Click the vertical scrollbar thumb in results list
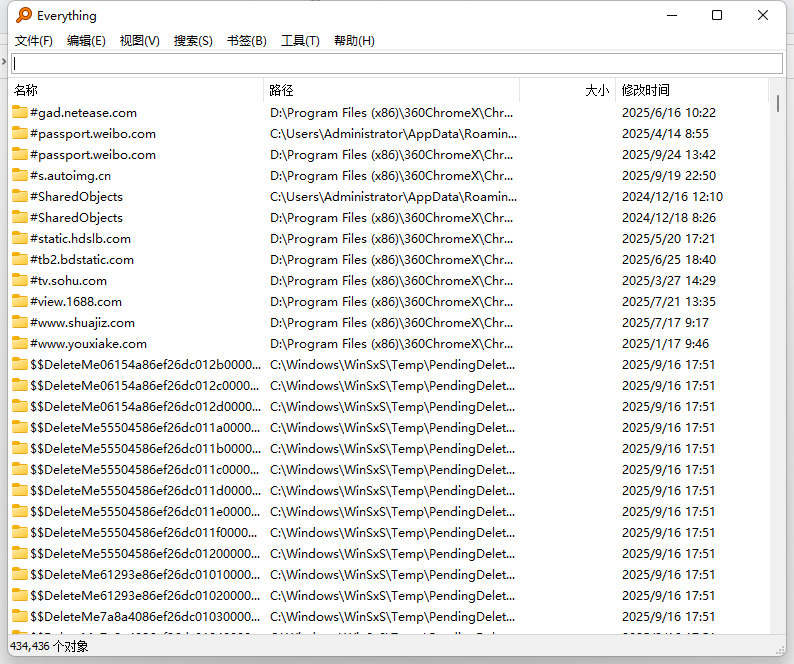Viewport: 794px width, 664px height. [x=778, y=104]
